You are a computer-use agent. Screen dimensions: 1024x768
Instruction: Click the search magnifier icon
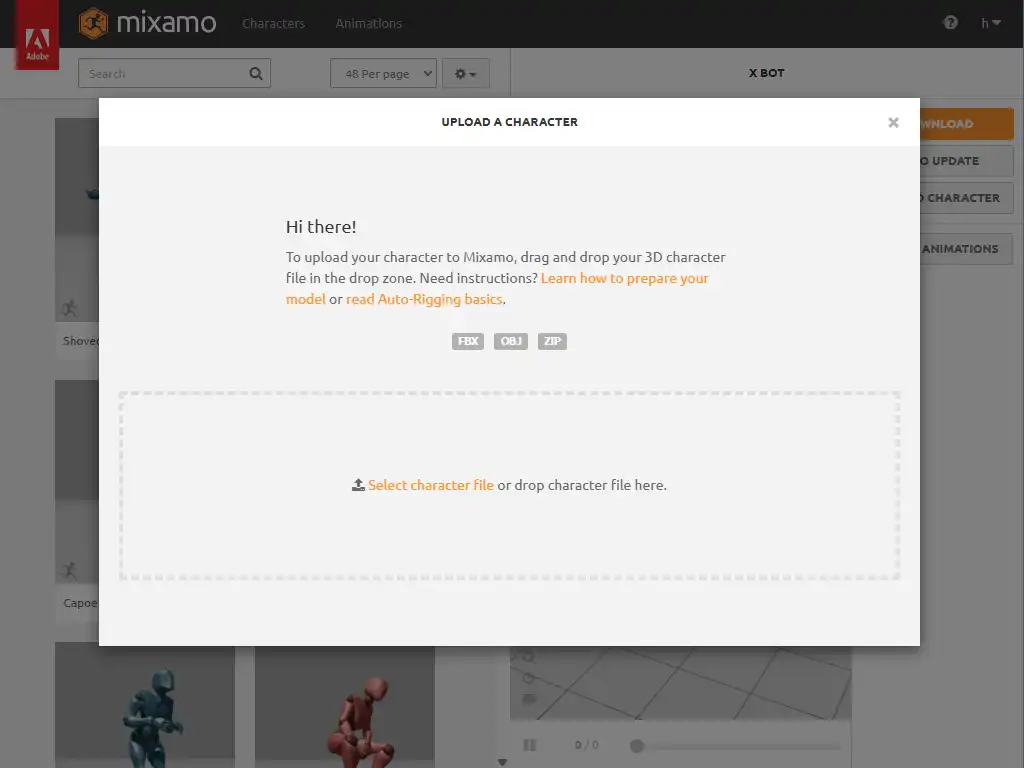point(256,73)
